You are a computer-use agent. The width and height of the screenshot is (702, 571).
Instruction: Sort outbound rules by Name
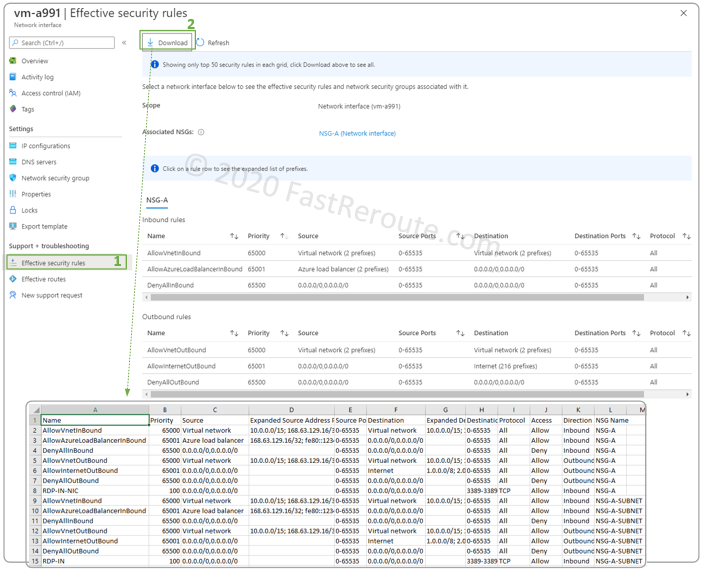(x=234, y=333)
